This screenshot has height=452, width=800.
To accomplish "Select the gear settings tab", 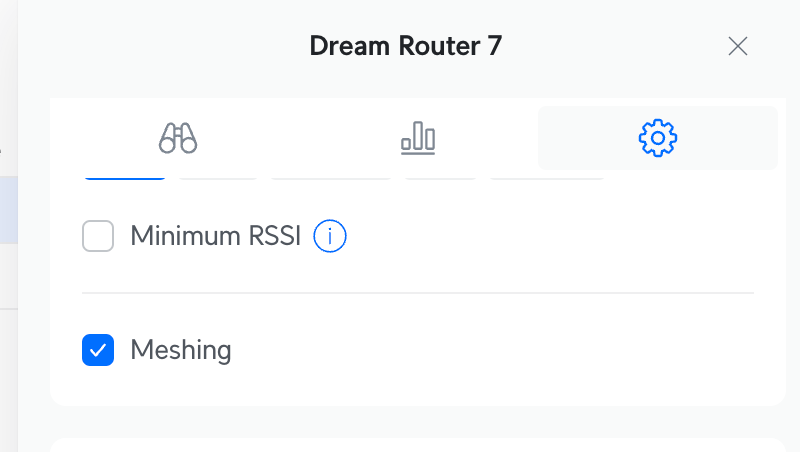I will pos(657,137).
